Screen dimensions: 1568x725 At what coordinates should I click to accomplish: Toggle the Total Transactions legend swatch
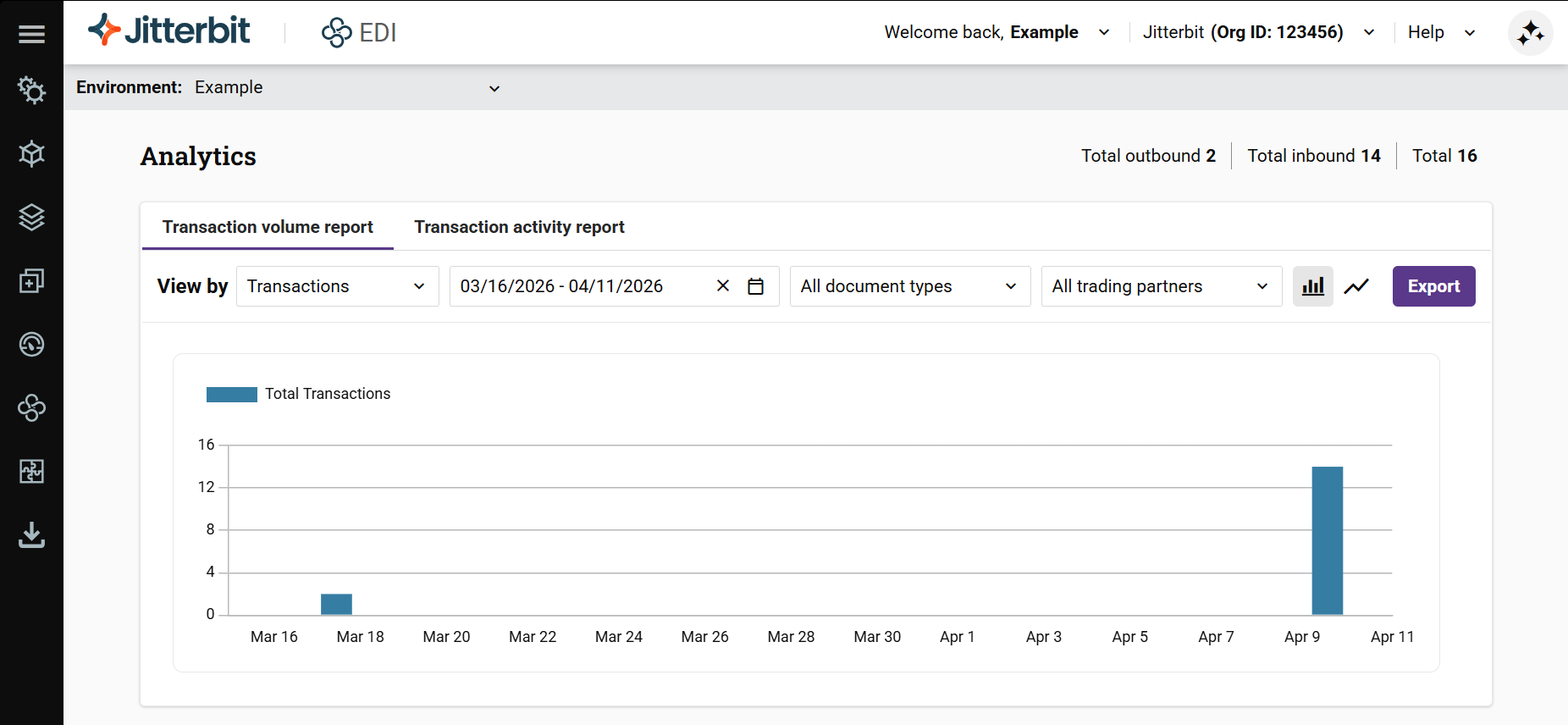(x=232, y=395)
